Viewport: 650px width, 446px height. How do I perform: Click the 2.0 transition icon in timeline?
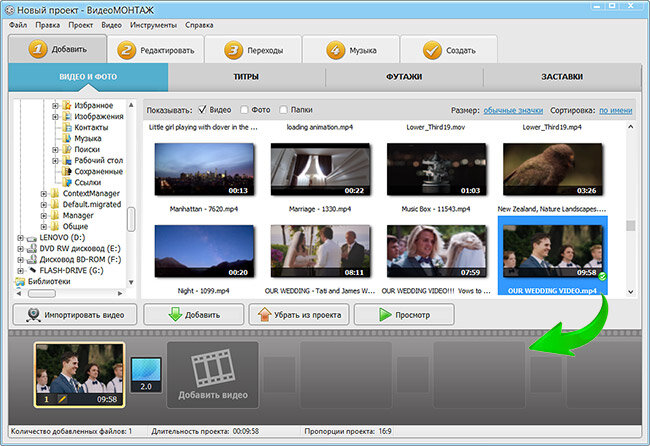(x=146, y=375)
